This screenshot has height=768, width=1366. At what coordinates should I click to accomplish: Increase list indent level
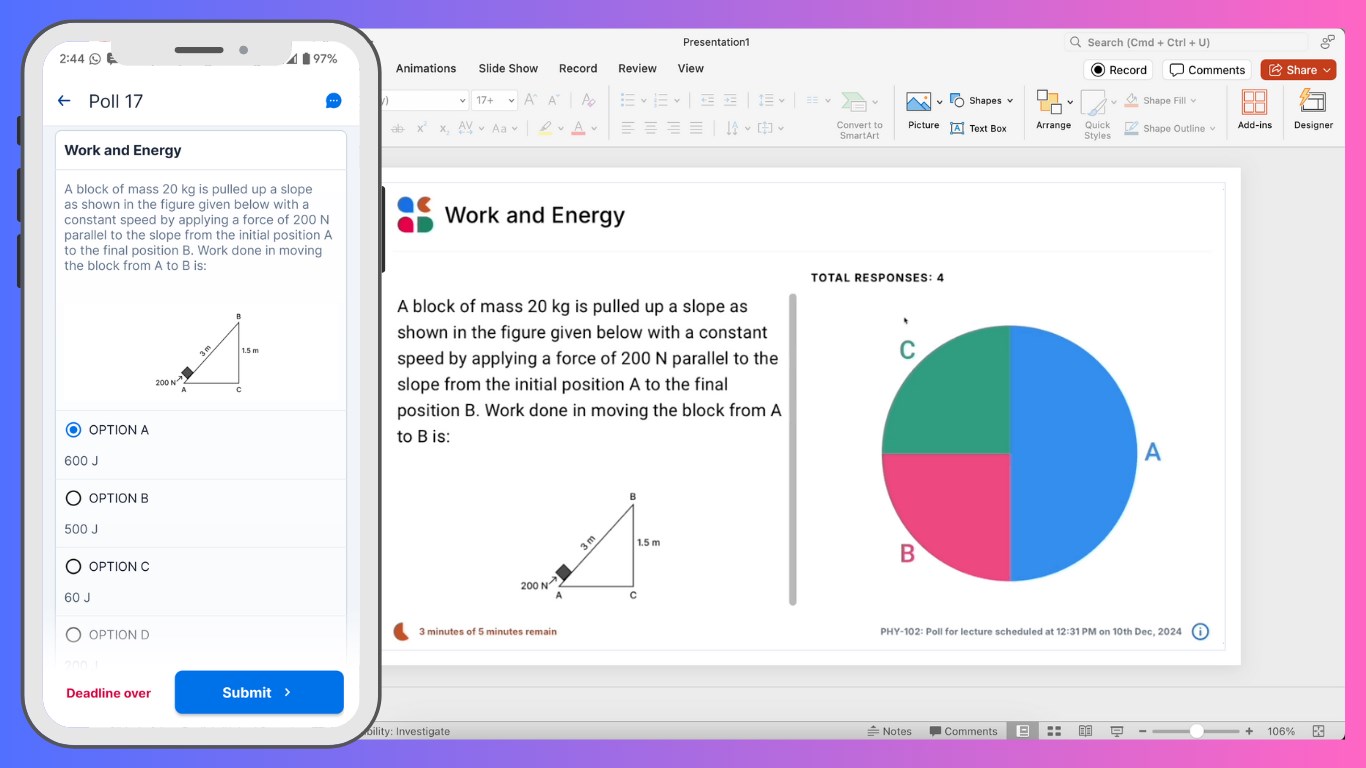[730, 100]
